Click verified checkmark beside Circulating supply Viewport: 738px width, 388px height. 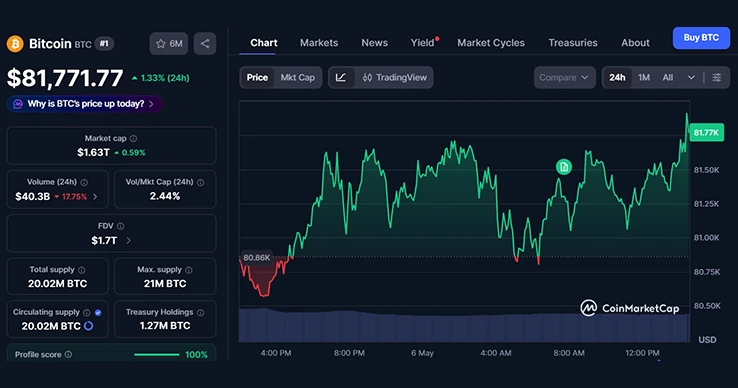coord(98,312)
